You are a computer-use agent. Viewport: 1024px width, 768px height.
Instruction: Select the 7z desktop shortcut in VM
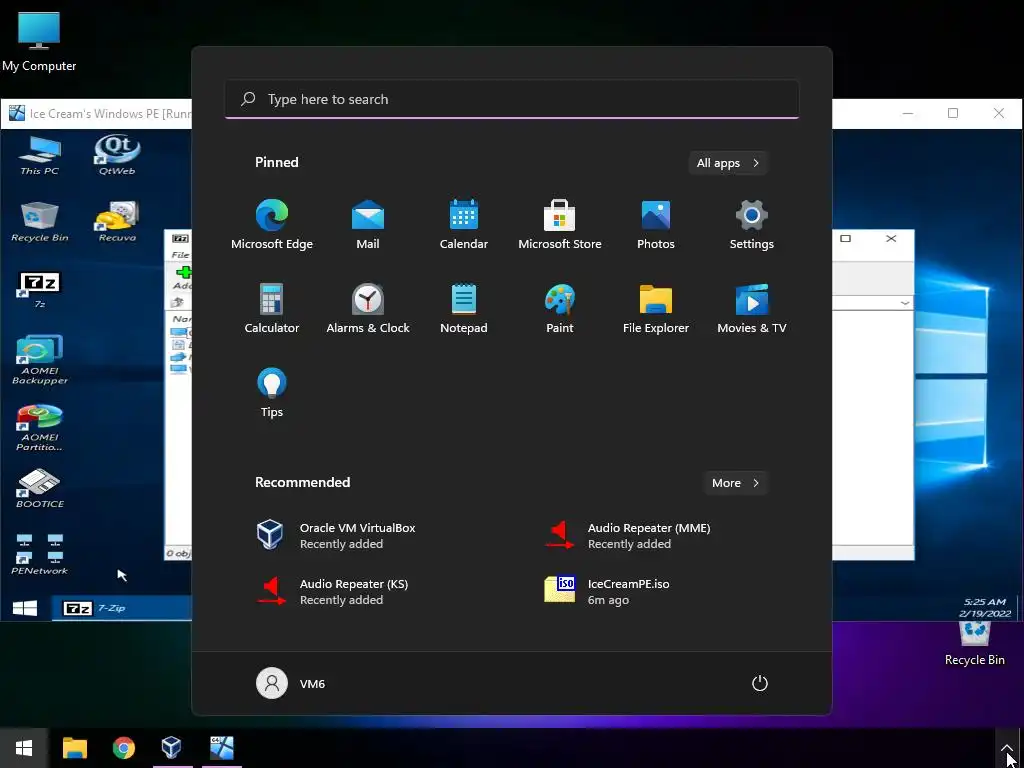tap(40, 289)
